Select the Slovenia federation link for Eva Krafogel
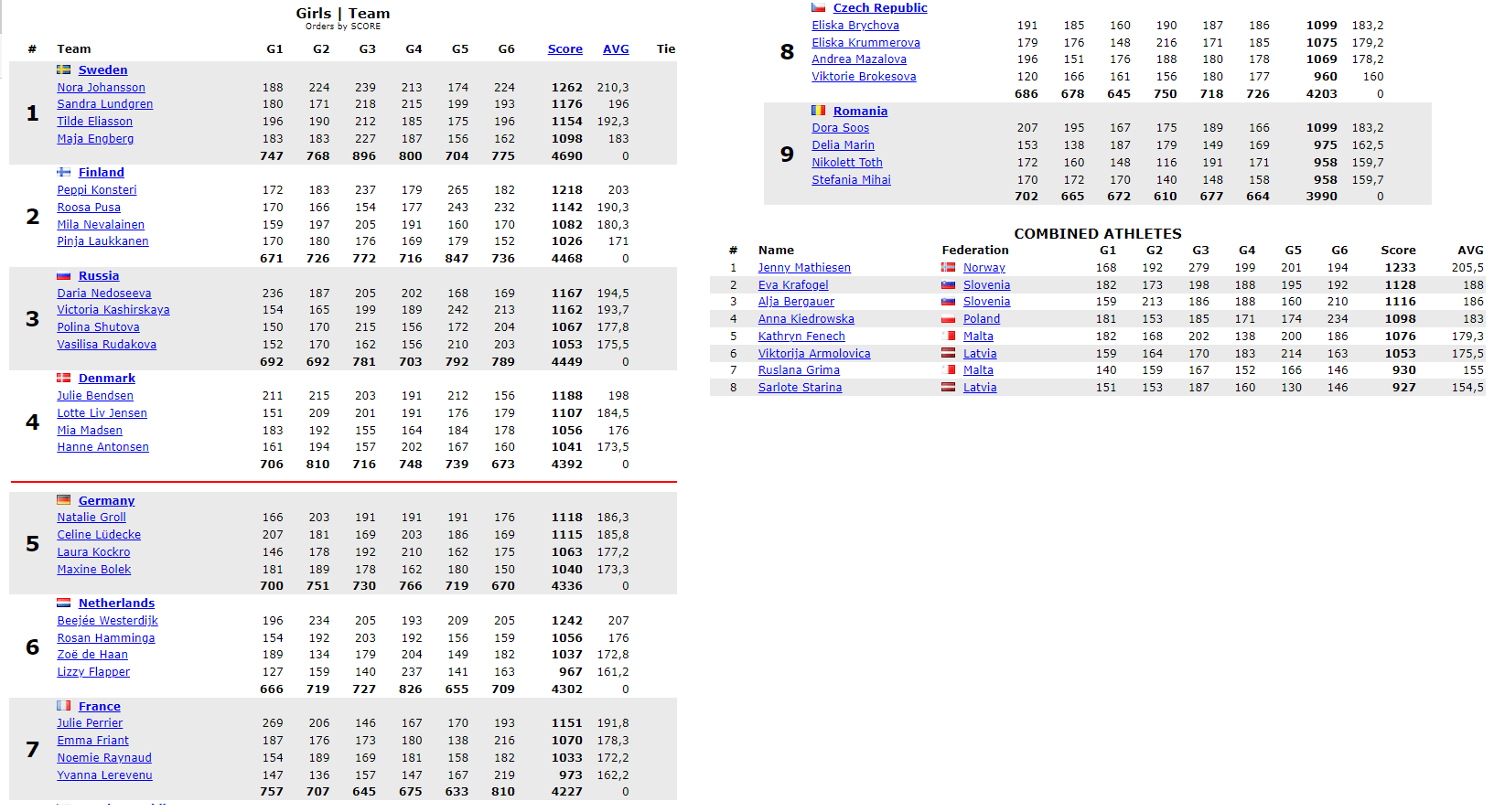Image resolution: width=1494 pixels, height=812 pixels. (986, 285)
